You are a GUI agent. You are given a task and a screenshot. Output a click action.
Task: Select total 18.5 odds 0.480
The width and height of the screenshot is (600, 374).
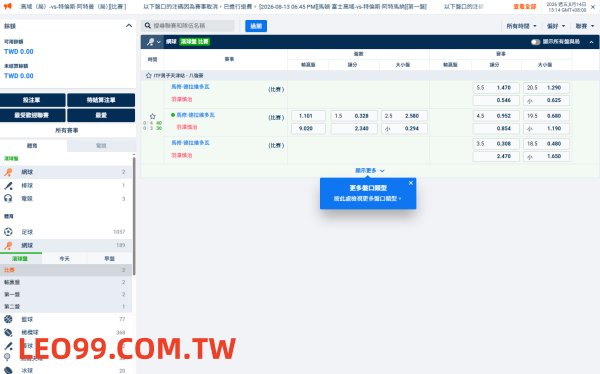coord(546,144)
